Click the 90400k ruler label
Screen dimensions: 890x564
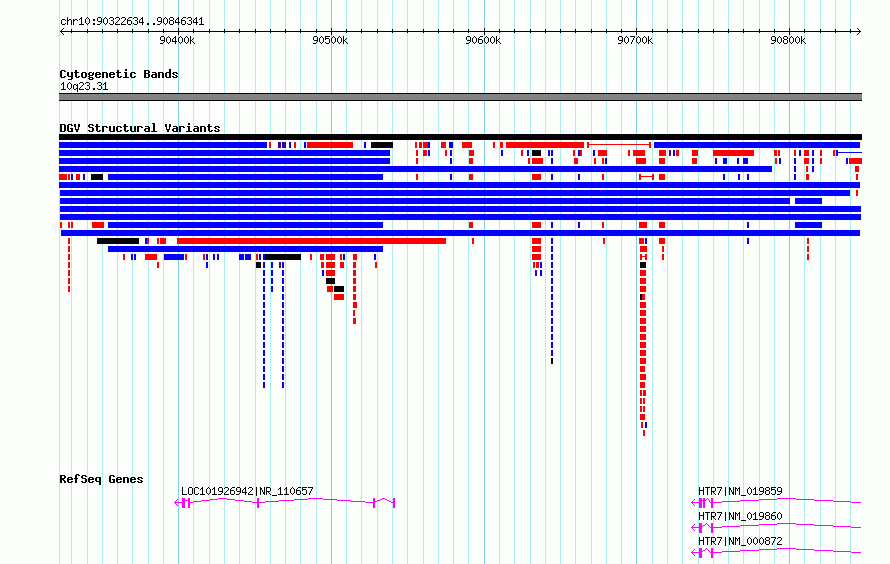tap(177, 40)
